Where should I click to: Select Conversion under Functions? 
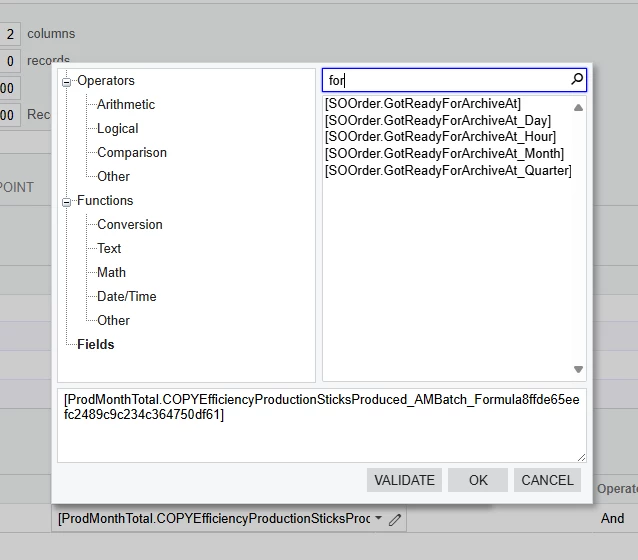(x=130, y=225)
